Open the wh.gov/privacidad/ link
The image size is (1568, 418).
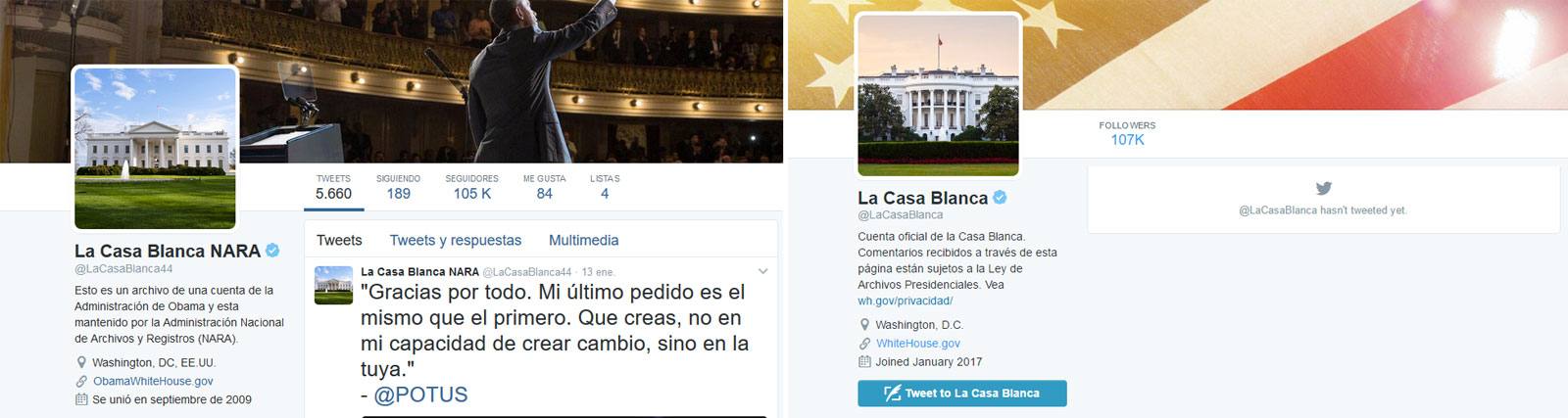tap(905, 302)
